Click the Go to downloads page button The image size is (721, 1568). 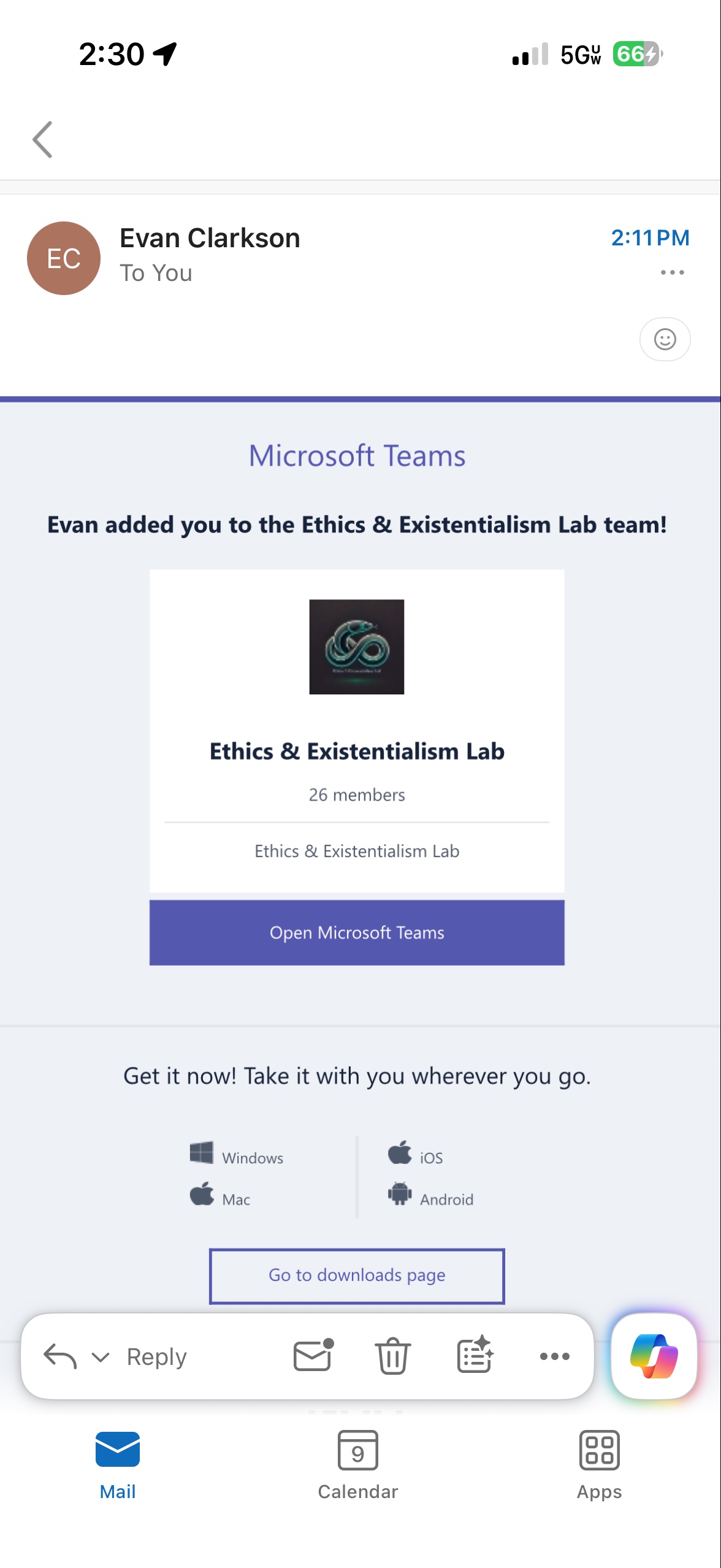pos(357,1275)
